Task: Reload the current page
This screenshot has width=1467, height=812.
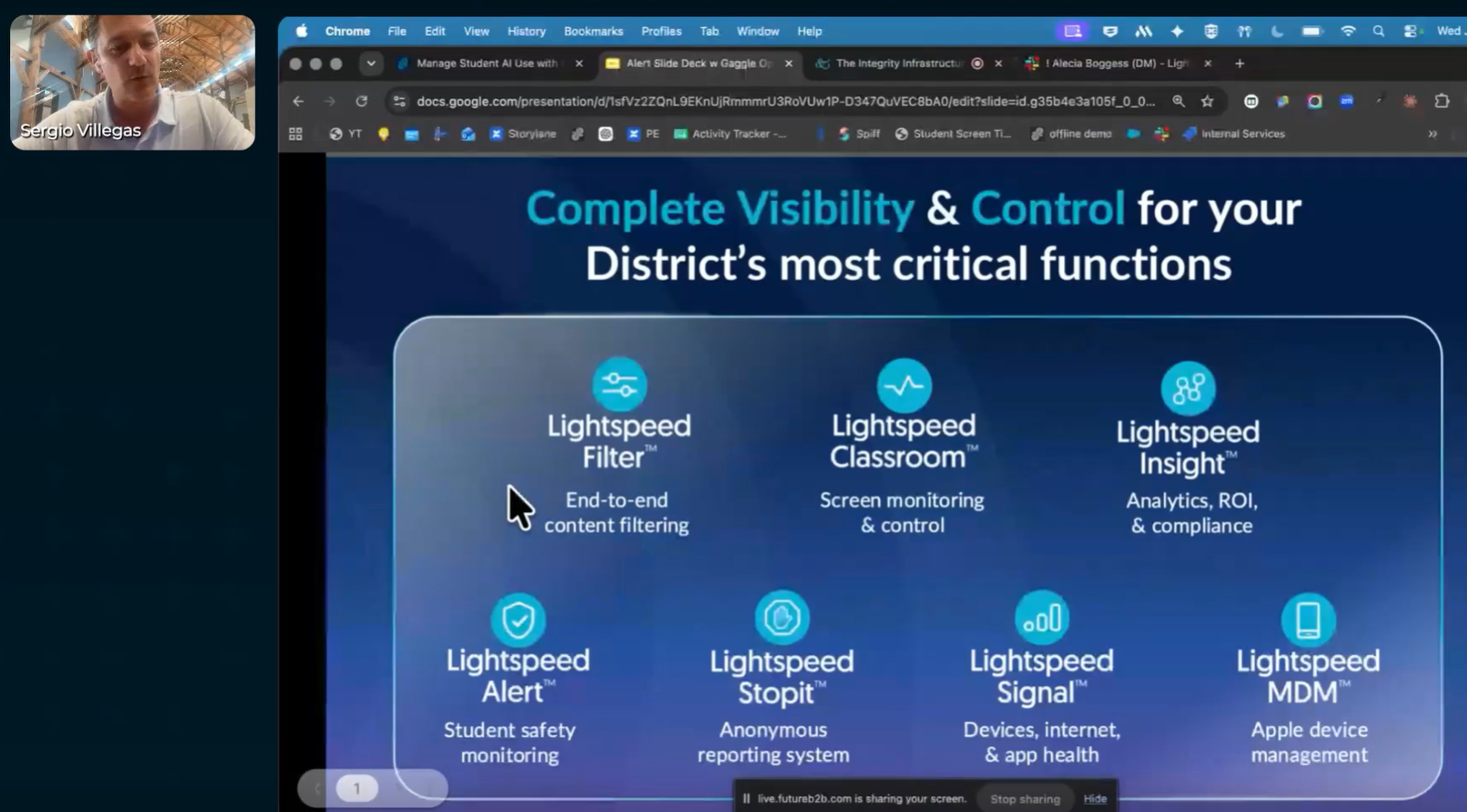Action: click(362, 101)
